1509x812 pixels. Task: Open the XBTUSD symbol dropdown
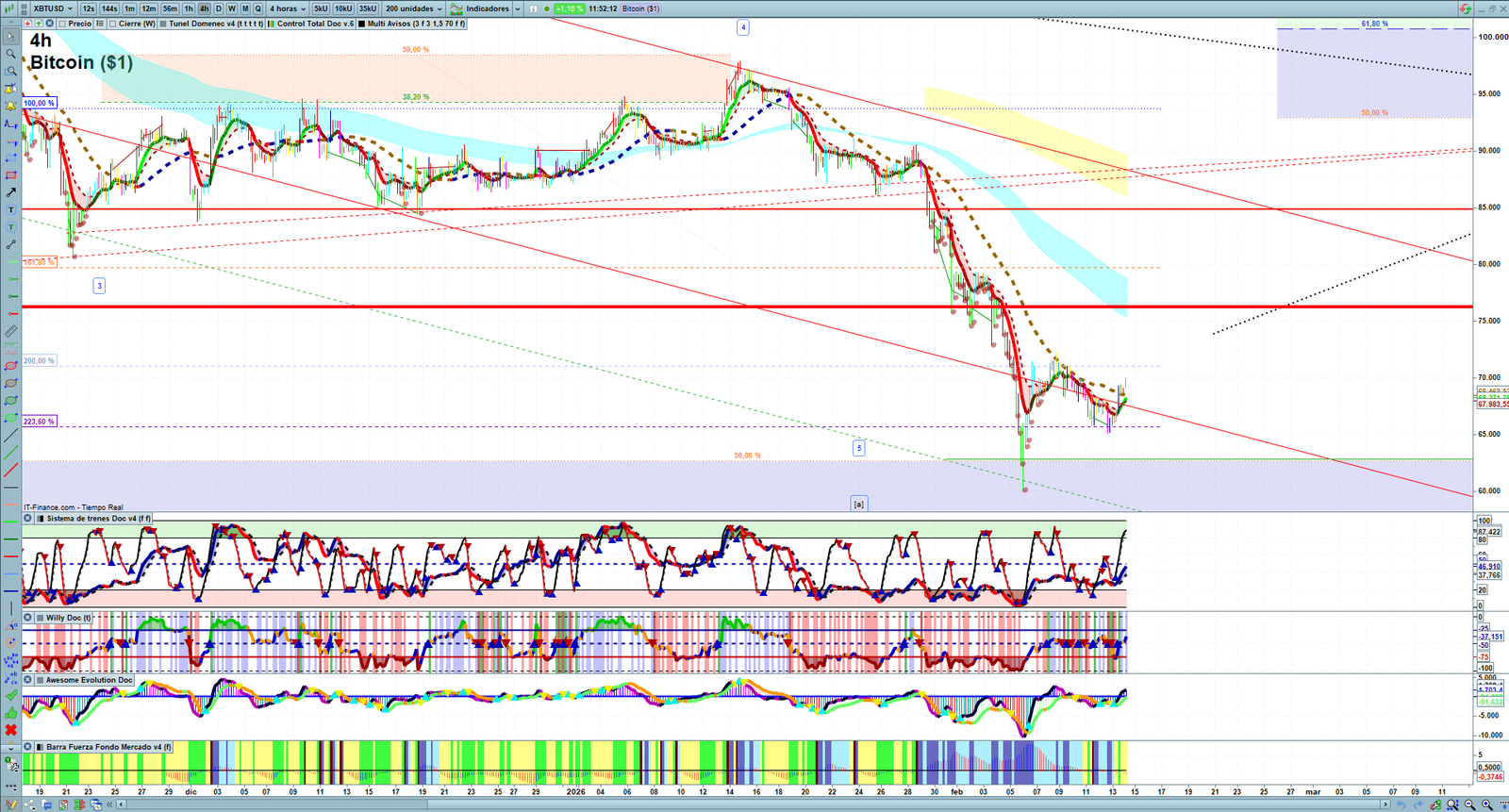pos(52,8)
